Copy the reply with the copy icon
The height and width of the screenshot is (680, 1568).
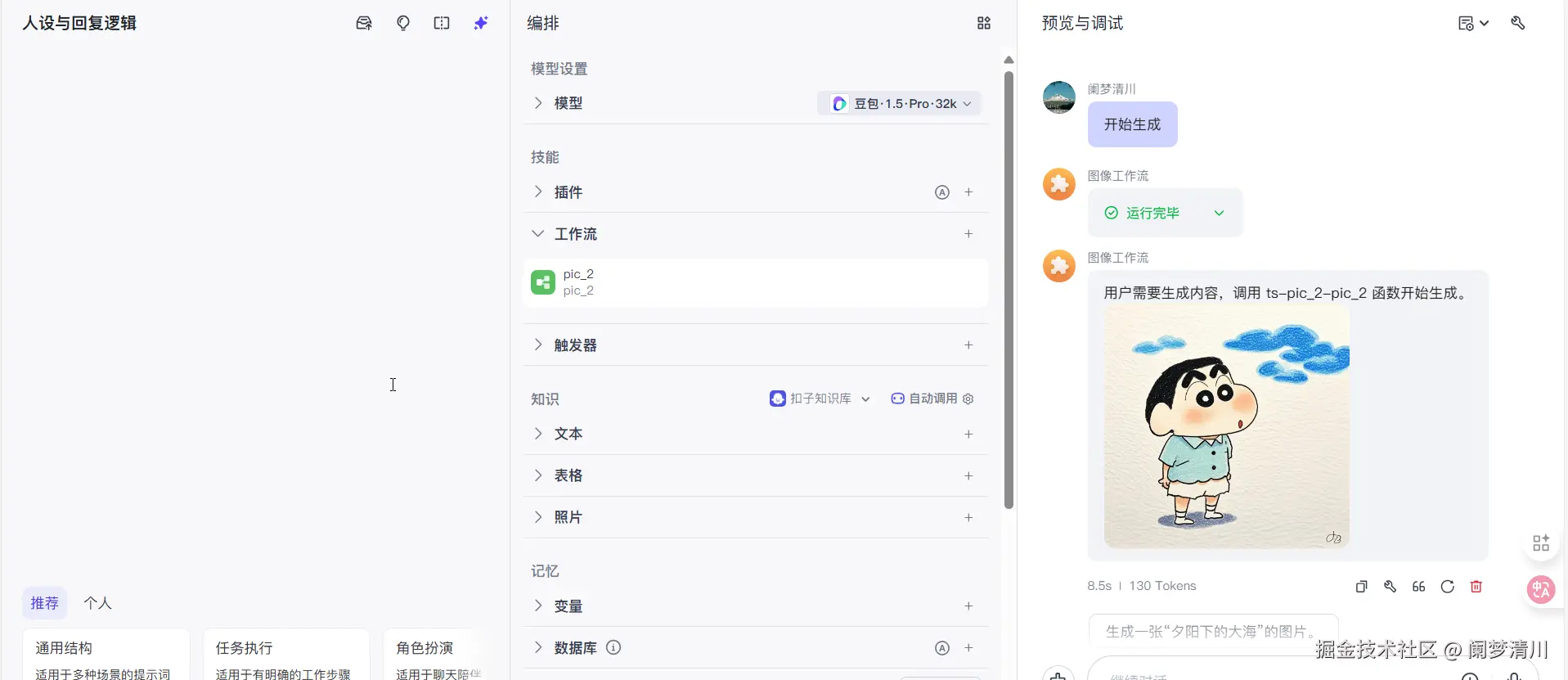[1361, 587]
